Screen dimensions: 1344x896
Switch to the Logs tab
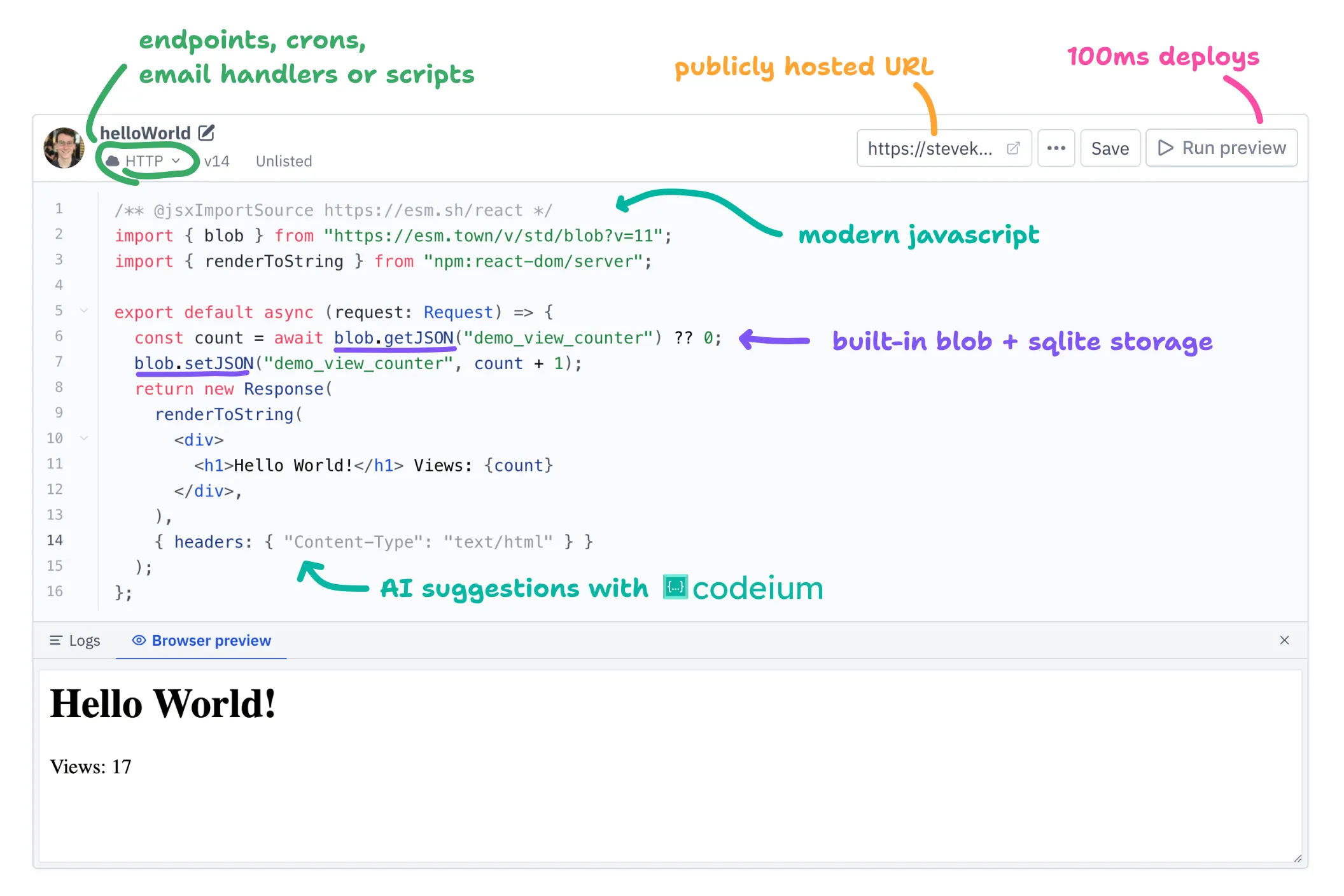click(80, 639)
